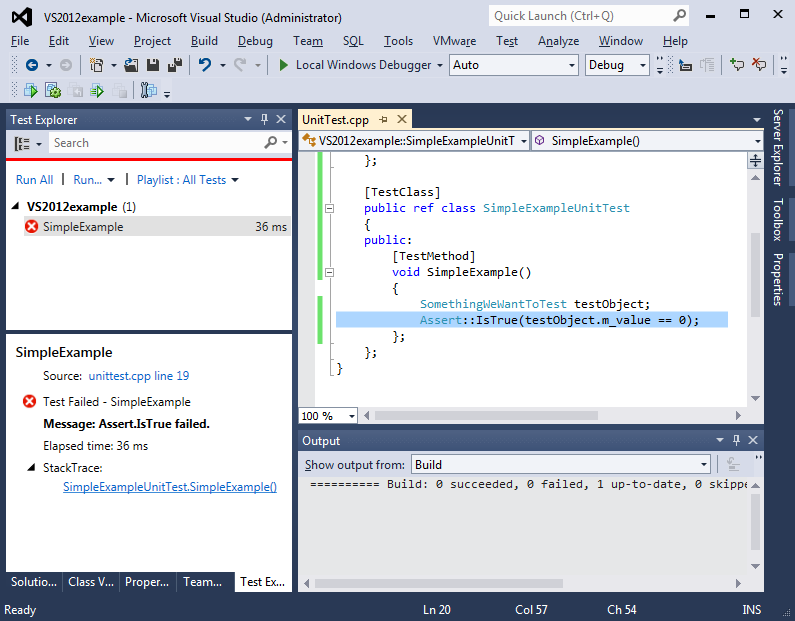
Task: Click the greyed Navigate Forward icon
Action: tap(66, 65)
